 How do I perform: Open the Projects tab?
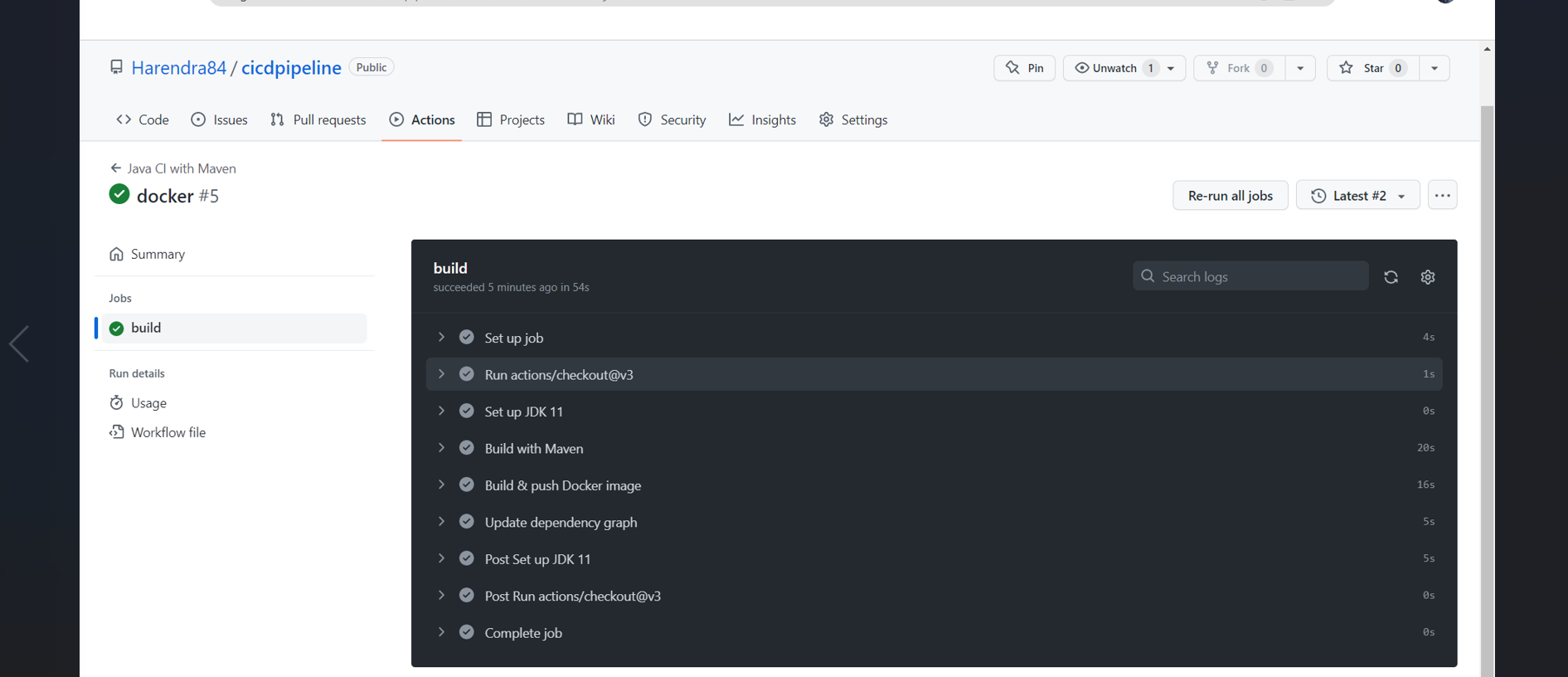pos(511,119)
